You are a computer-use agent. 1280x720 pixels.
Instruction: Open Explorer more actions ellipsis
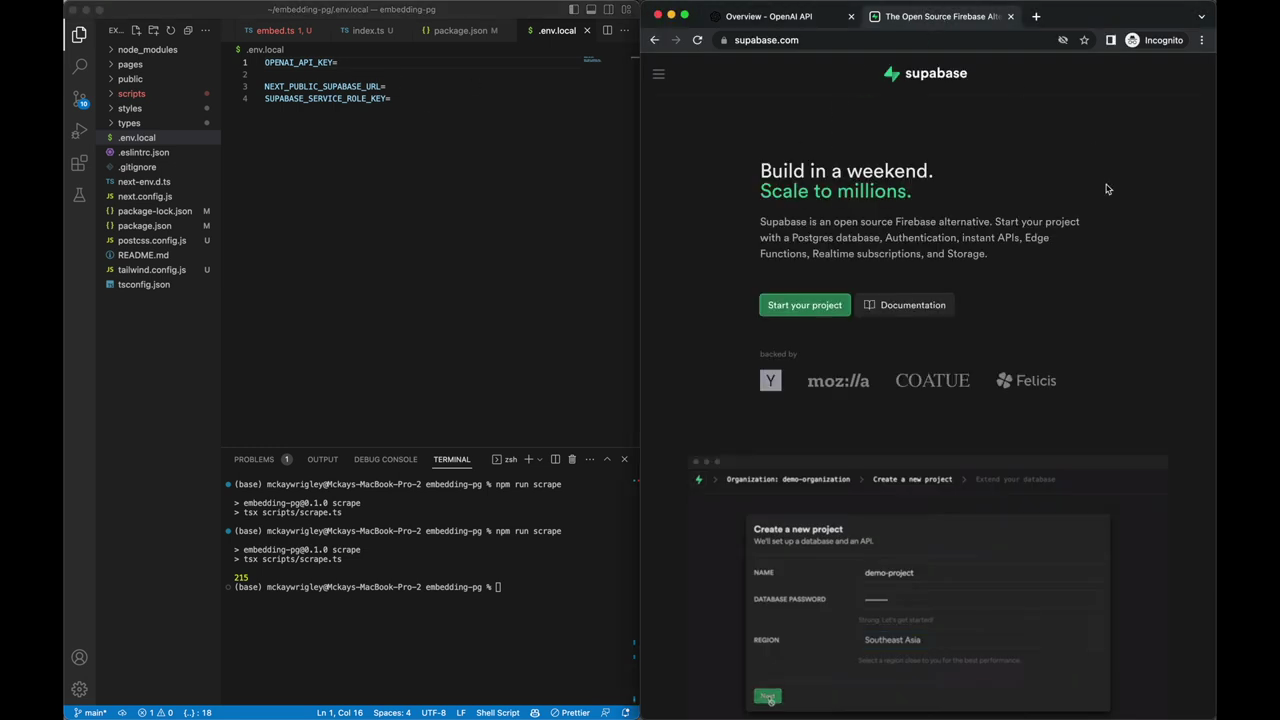(206, 30)
